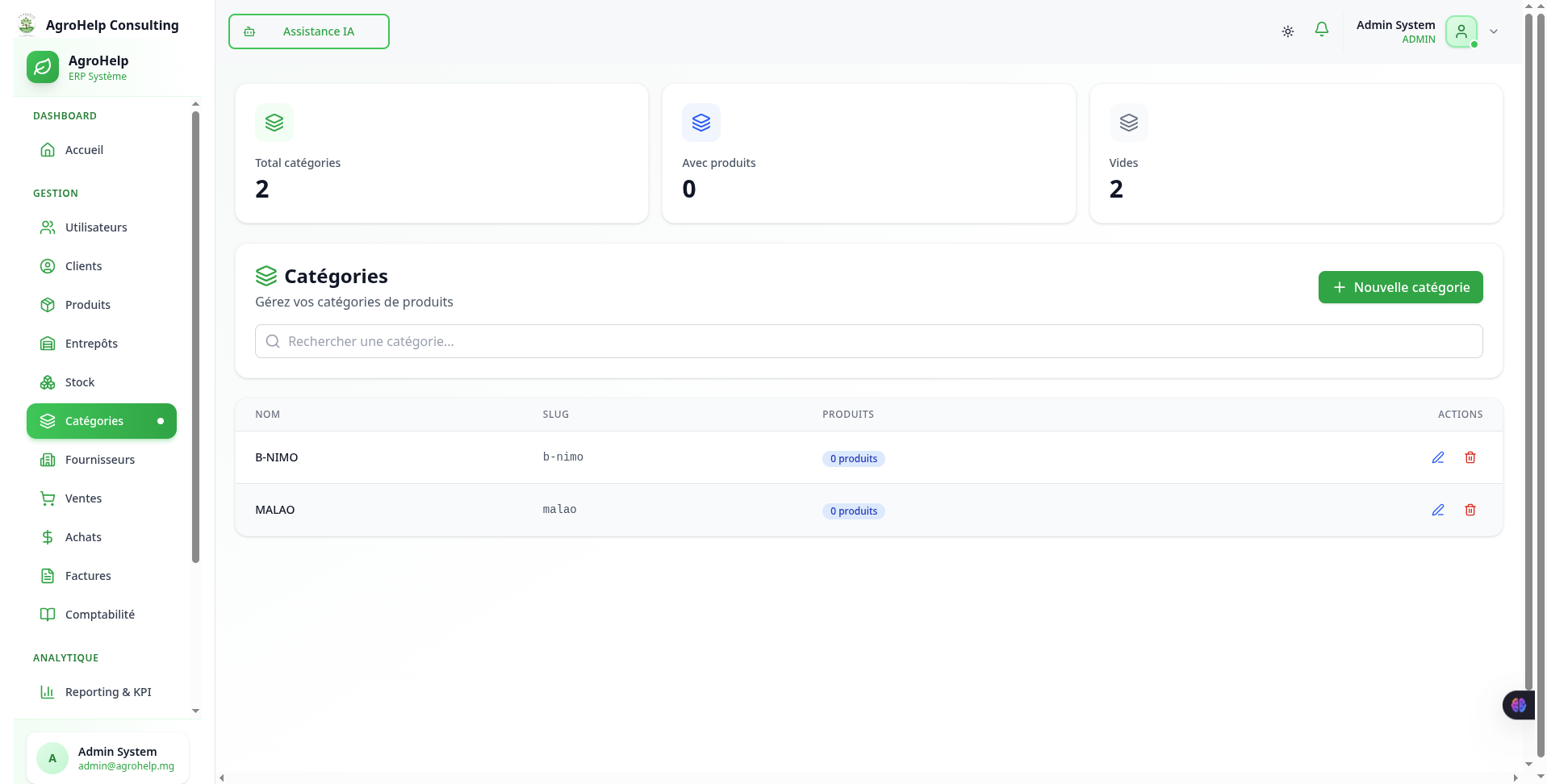The width and height of the screenshot is (1547, 784).
Task: Click the edit pencil icon for MALAO
Action: 1437,510
